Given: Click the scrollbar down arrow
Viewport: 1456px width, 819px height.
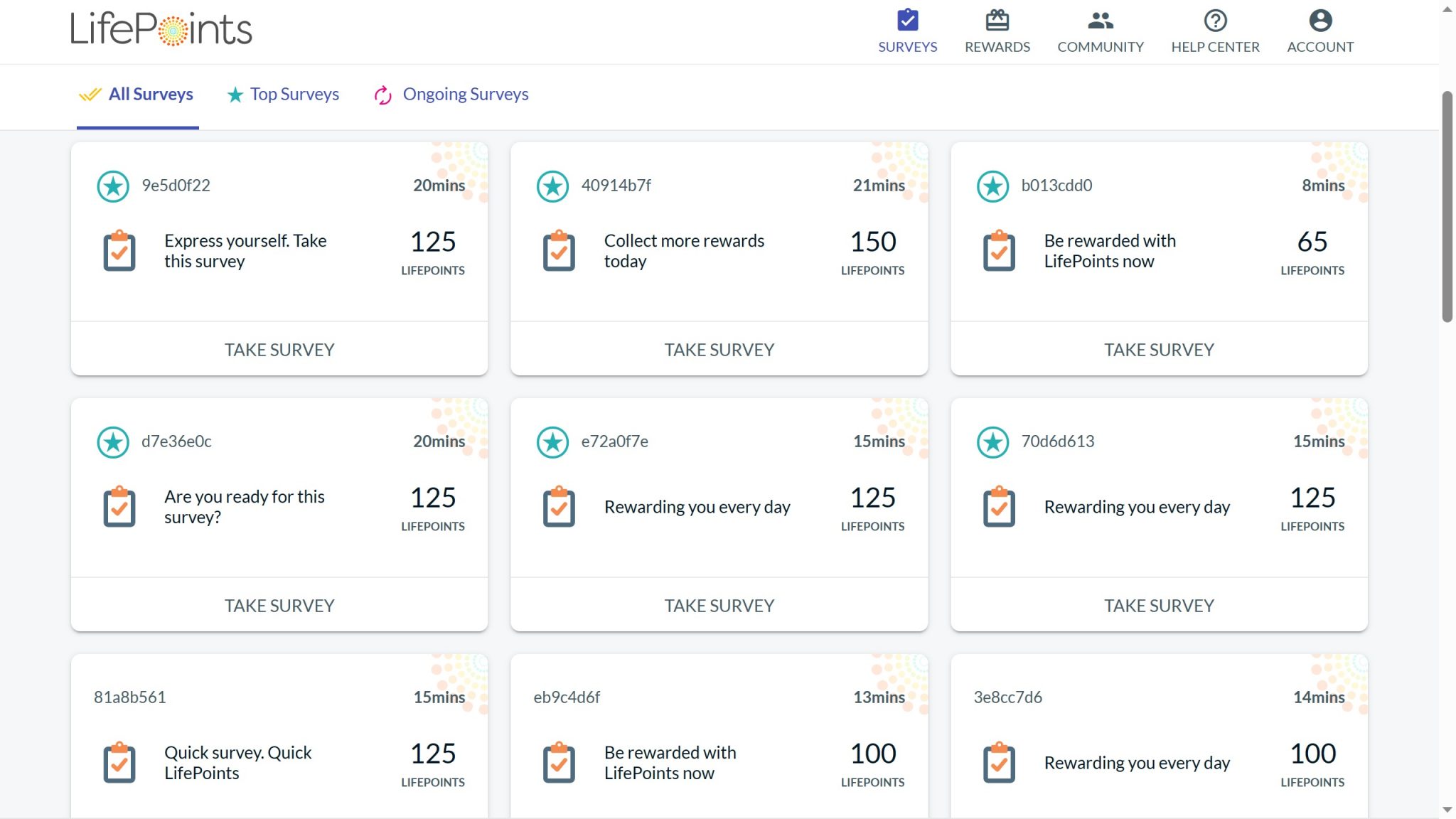Looking at the screenshot, I should pos(1447,810).
